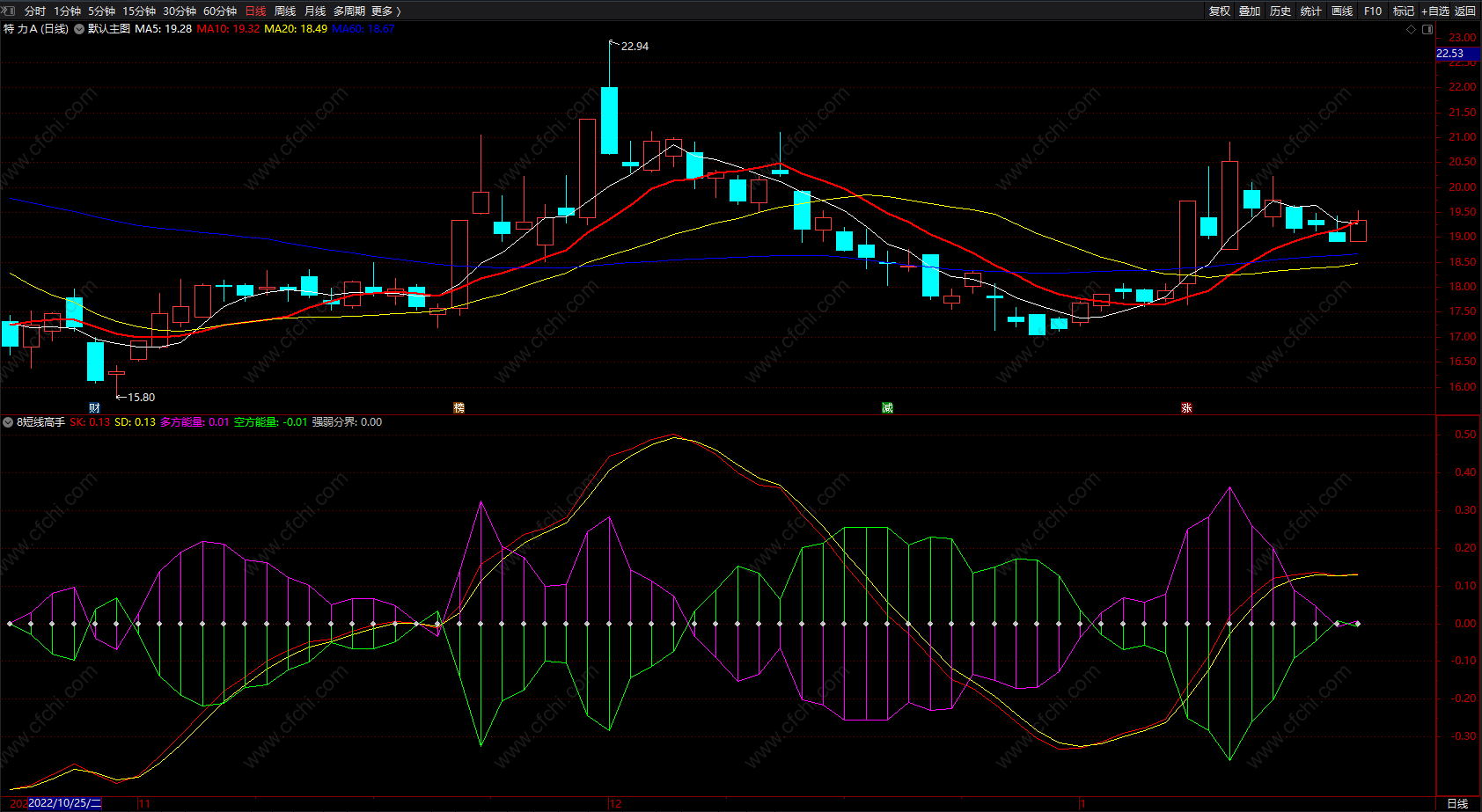Image resolution: width=1482 pixels, height=812 pixels.
Task: Expand the 8短线高手 indicator dropdown arrow
Action: pyautogui.click(x=8, y=422)
